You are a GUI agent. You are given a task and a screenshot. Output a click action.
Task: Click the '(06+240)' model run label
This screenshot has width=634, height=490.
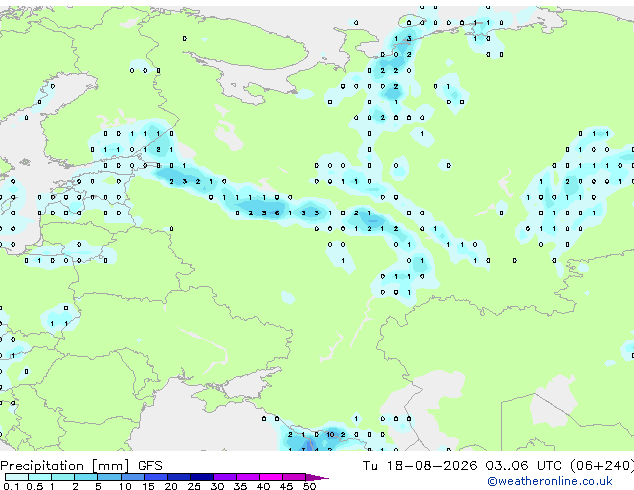point(602,466)
